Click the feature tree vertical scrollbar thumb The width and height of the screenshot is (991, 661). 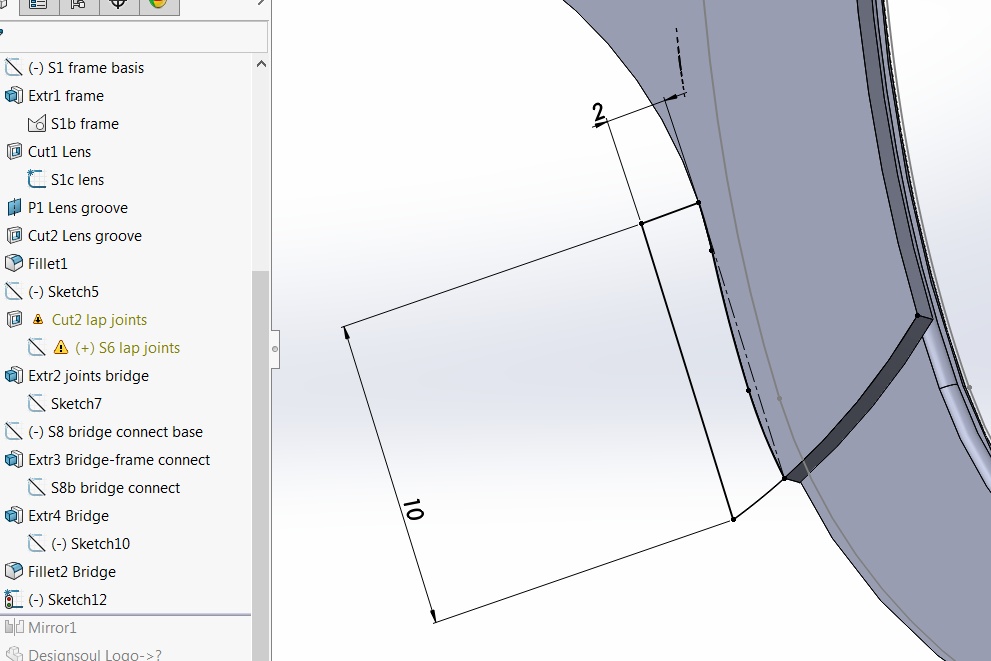click(260, 466)
